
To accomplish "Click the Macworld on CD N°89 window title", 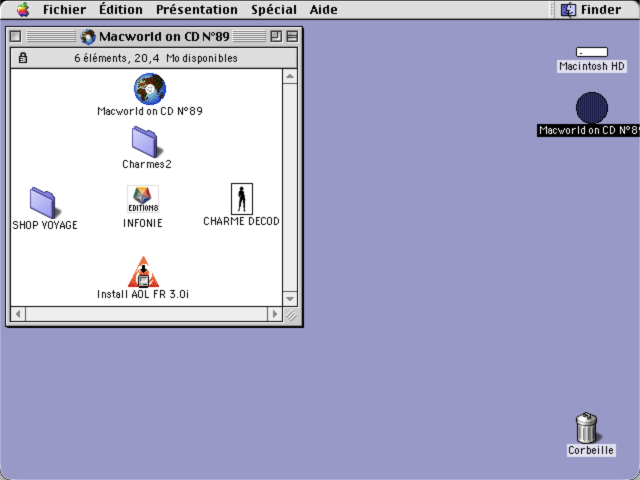I will tap(164, 37).
